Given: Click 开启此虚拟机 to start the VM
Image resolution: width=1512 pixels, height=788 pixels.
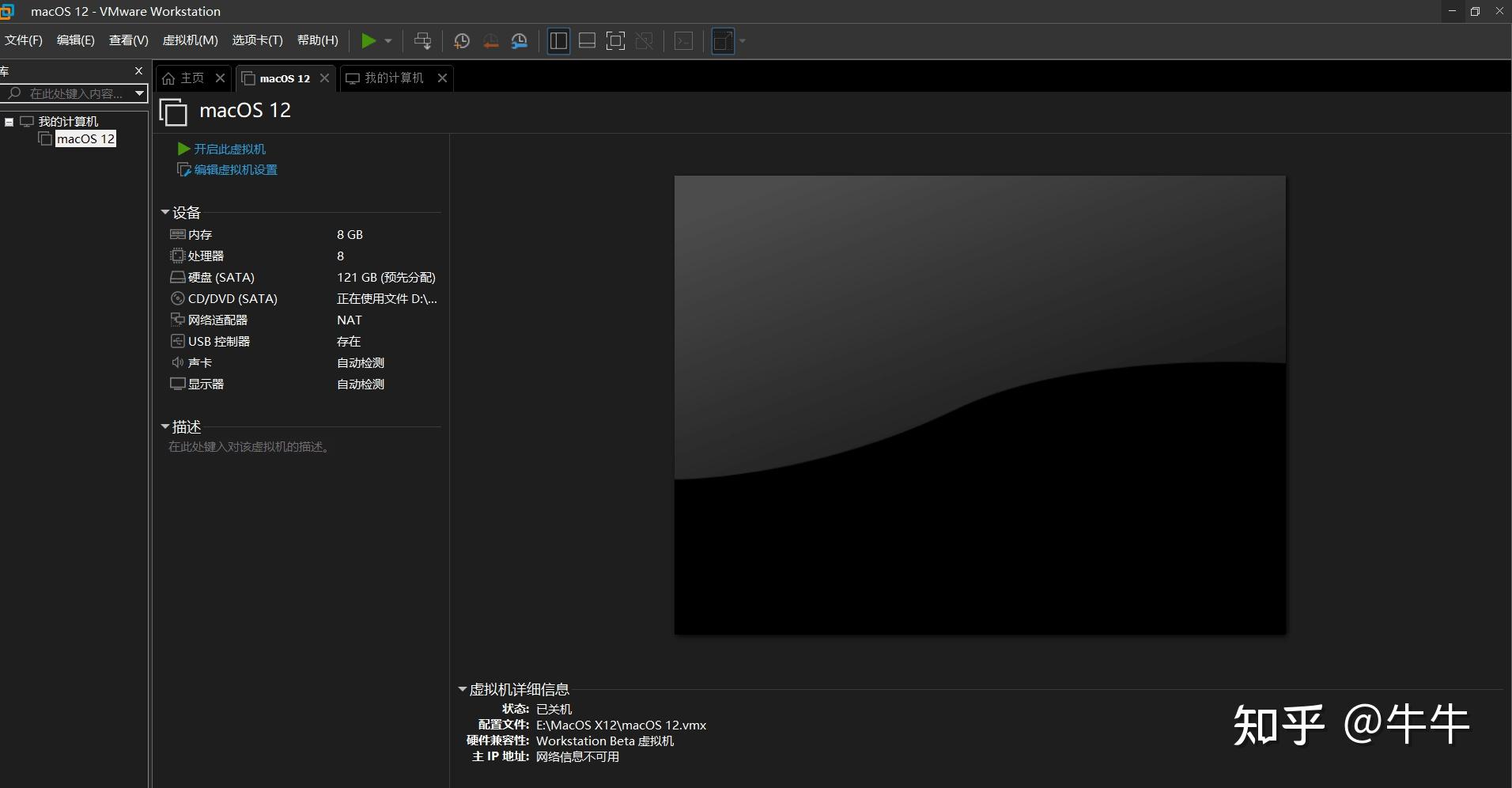Looking at the screenshot, I should point(229,149).
